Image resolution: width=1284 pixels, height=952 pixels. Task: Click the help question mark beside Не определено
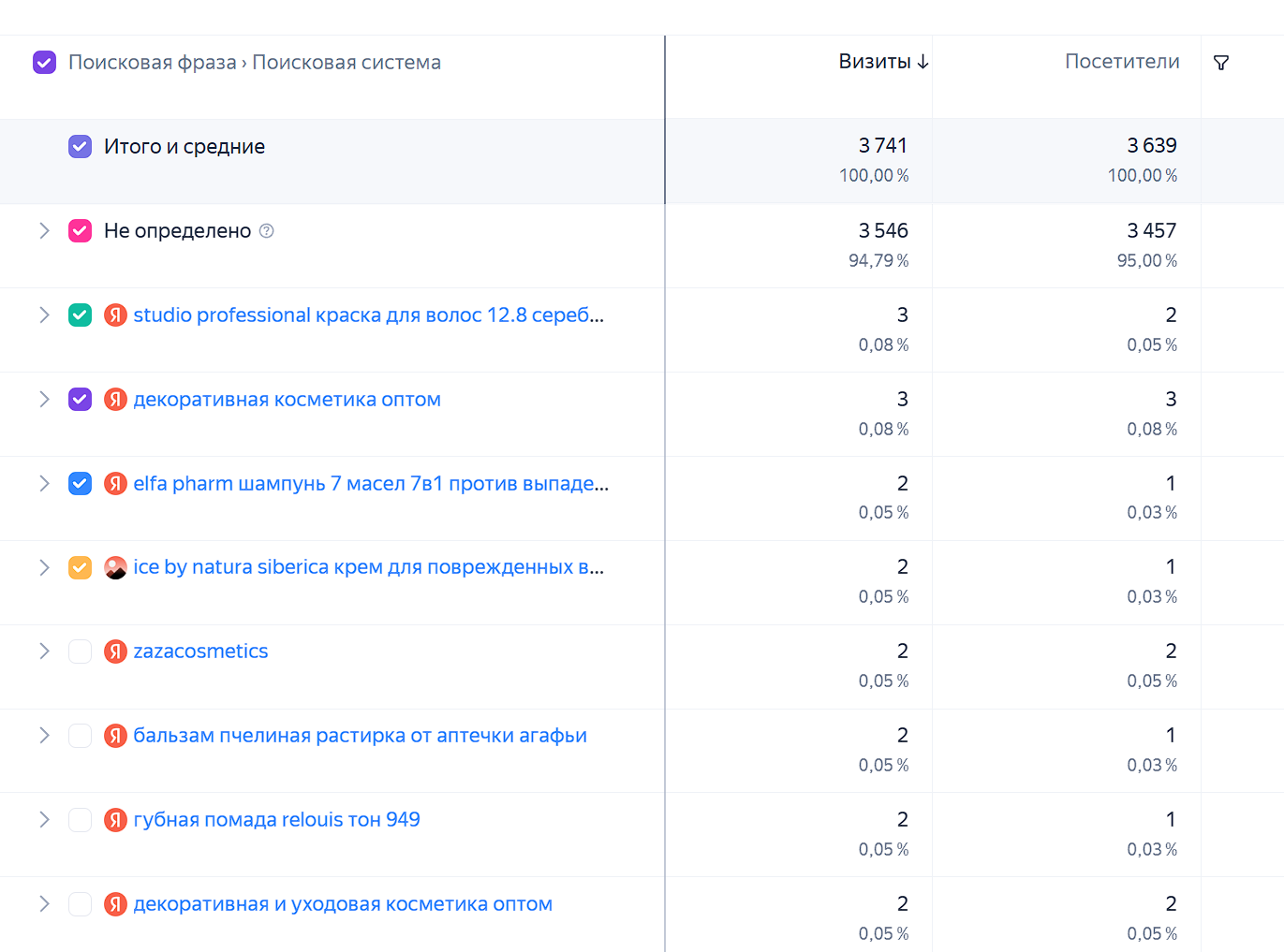click(x=266, y=231)
